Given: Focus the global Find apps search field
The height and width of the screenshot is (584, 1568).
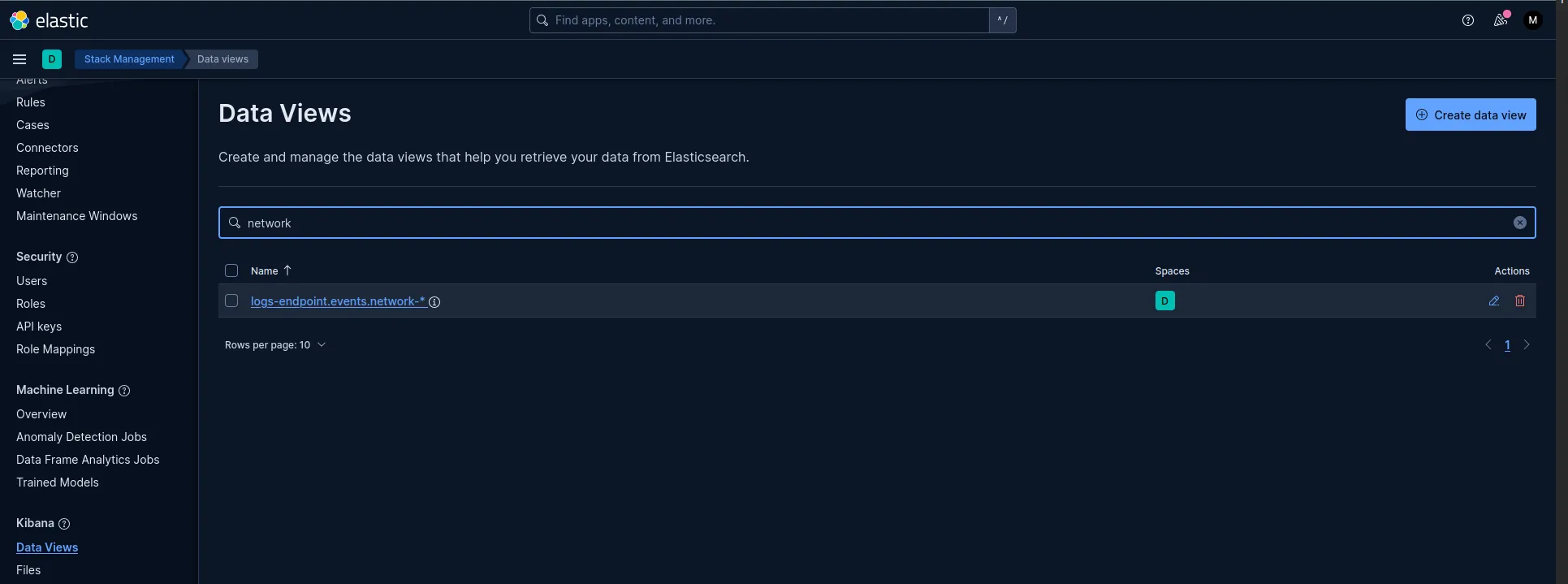Looking at the screenshot, I should click(759, 20).
